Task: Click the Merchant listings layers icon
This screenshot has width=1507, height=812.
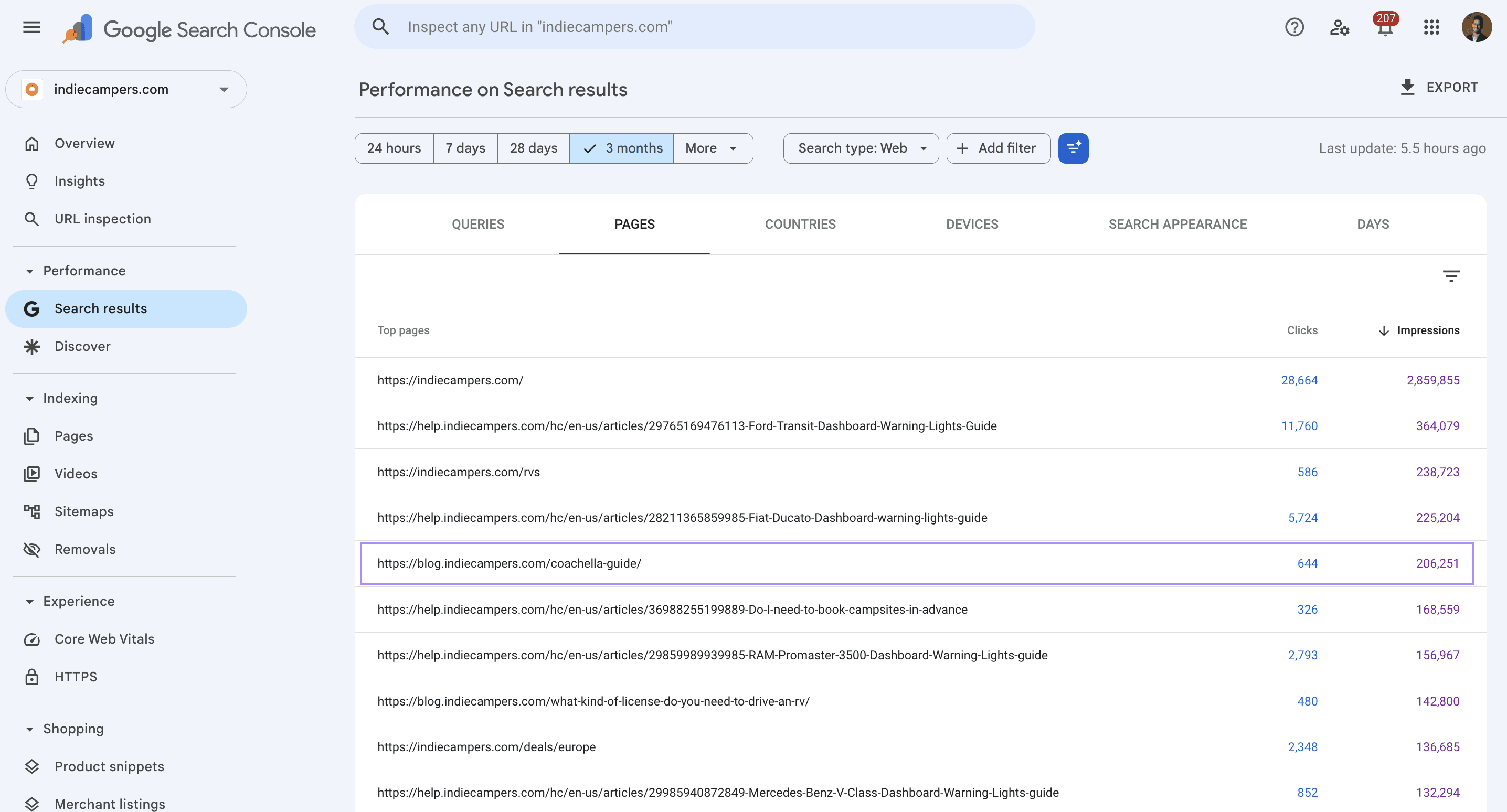Action: tap(31, 805)
